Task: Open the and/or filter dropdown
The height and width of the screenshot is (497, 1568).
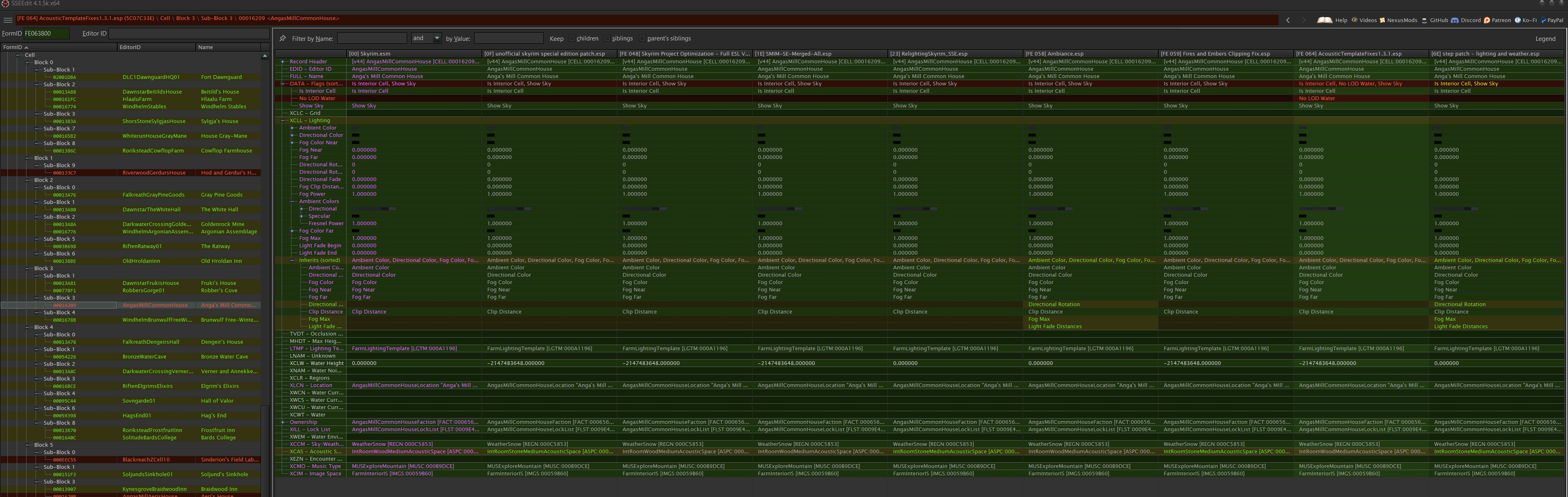Action: 437,38
